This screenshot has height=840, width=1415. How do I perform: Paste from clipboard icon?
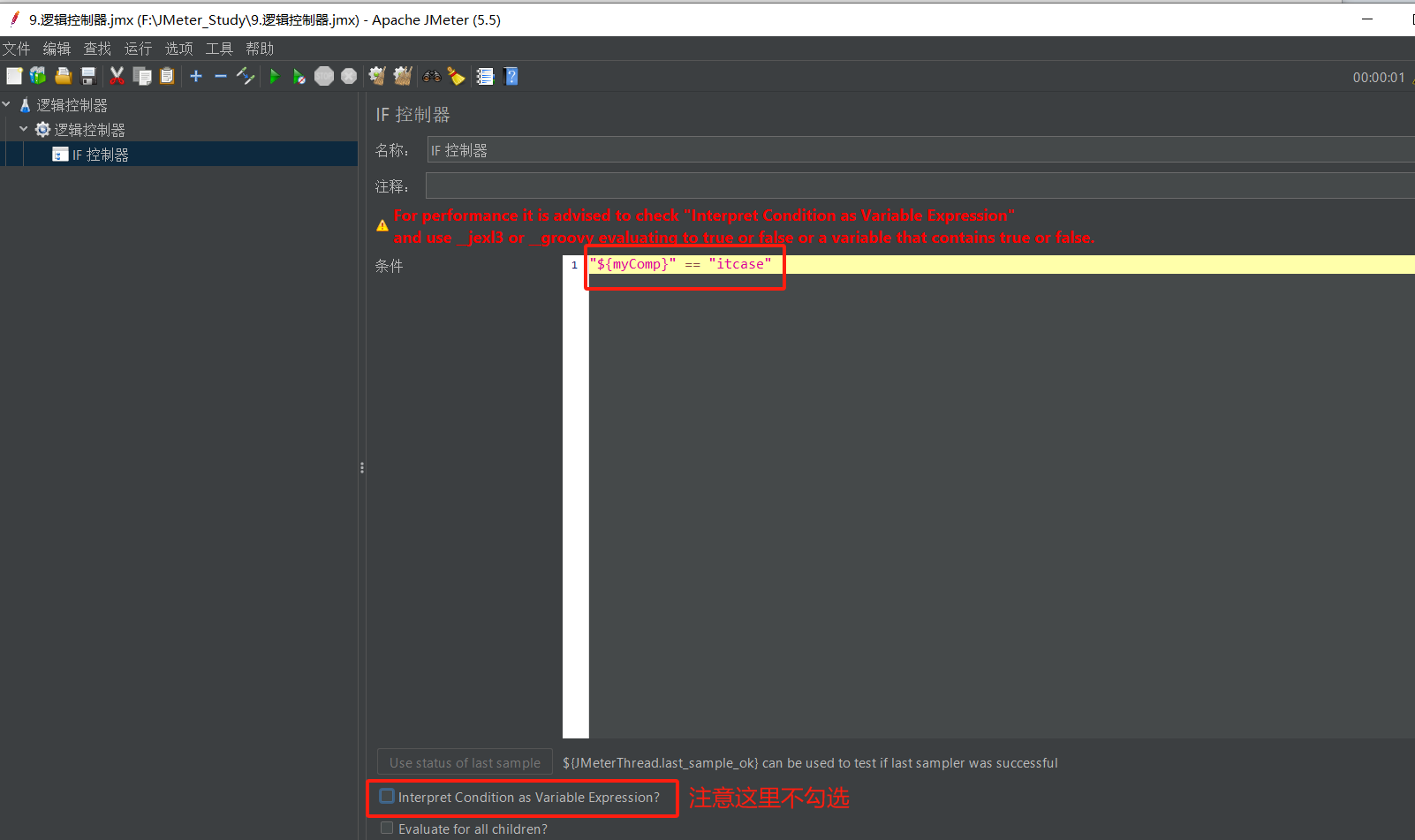click(x=167, y=77)
